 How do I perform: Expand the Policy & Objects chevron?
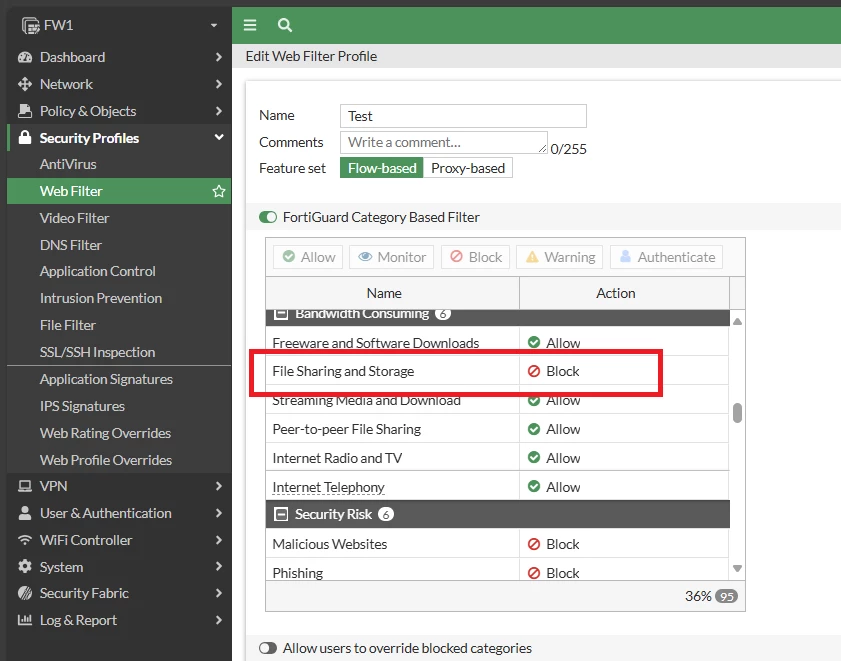click(x=218, y=111)
